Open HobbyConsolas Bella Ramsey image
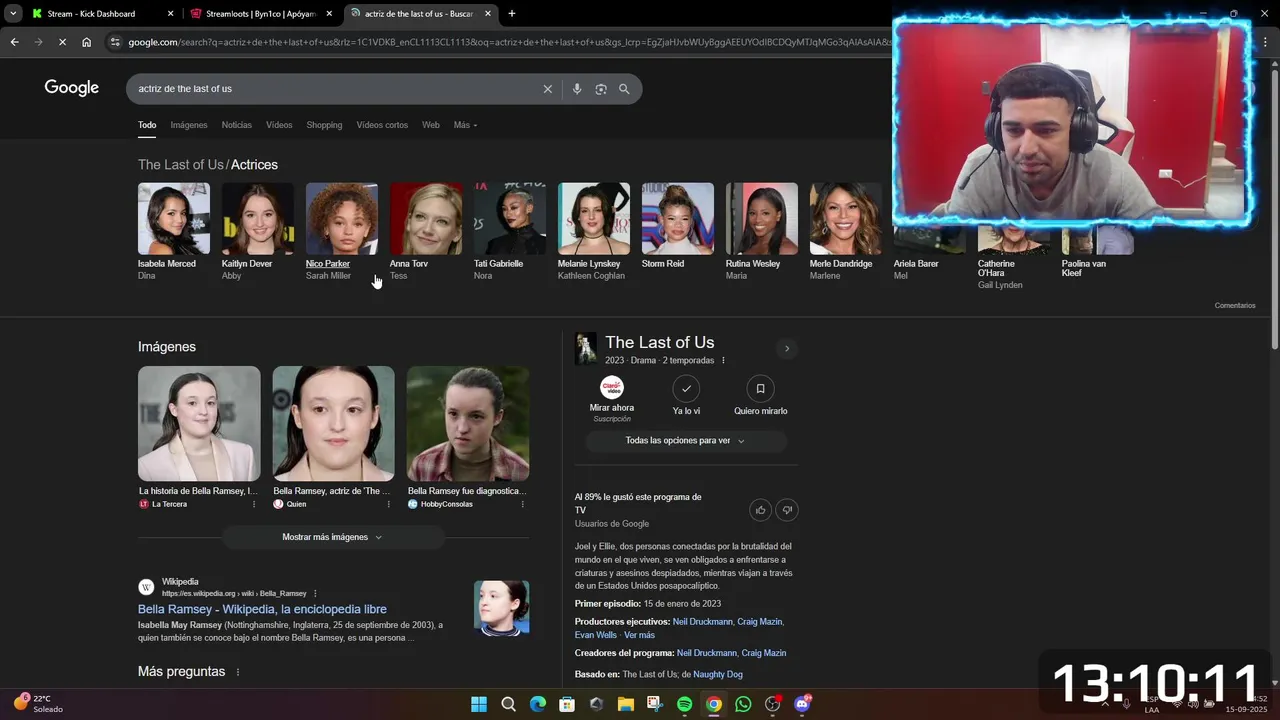 468,423
